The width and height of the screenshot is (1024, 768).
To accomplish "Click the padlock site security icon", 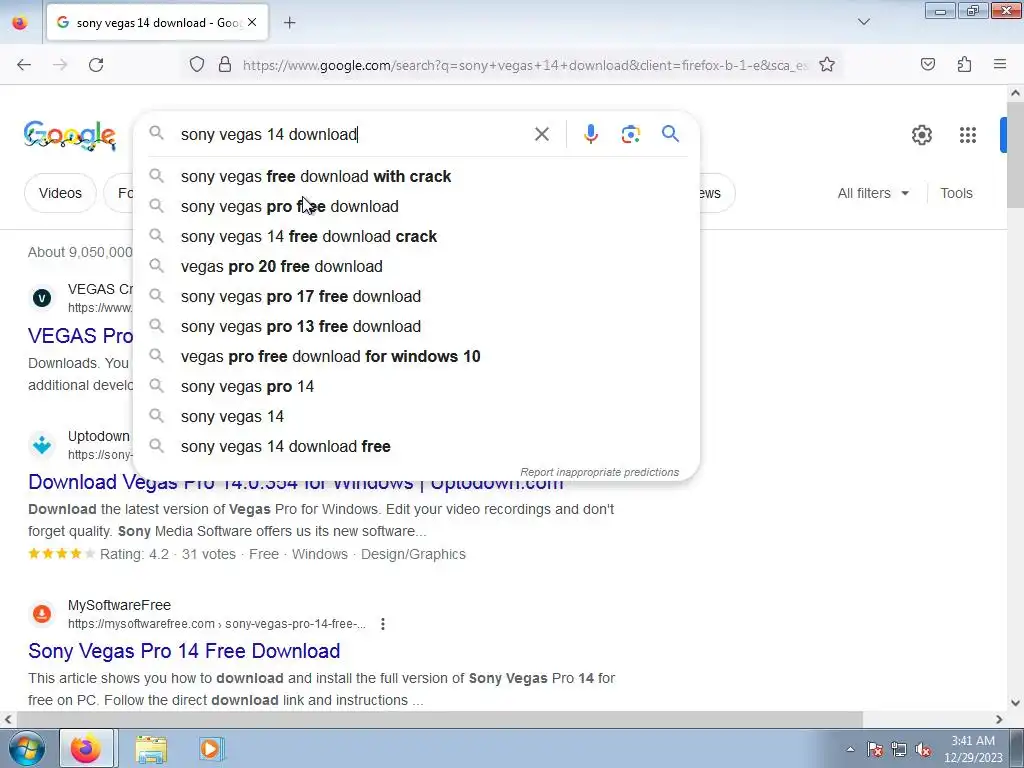I will pyautogui.click(x=225, y=65).
